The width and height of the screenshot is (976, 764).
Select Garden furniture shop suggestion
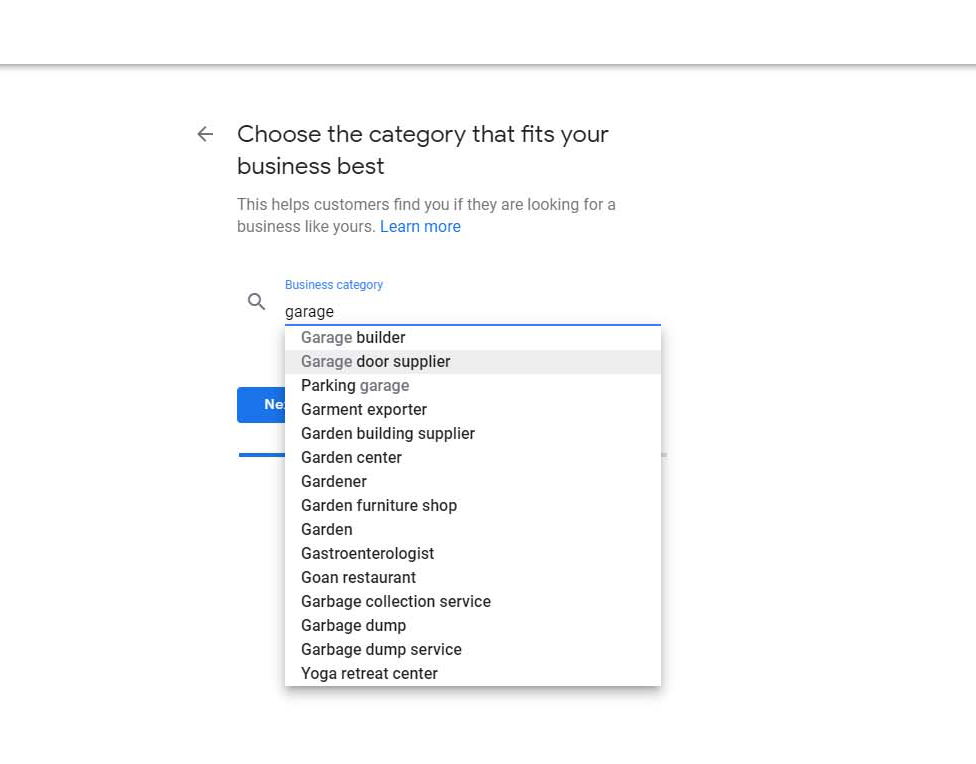pyautogui.click(x=379, y=505)
